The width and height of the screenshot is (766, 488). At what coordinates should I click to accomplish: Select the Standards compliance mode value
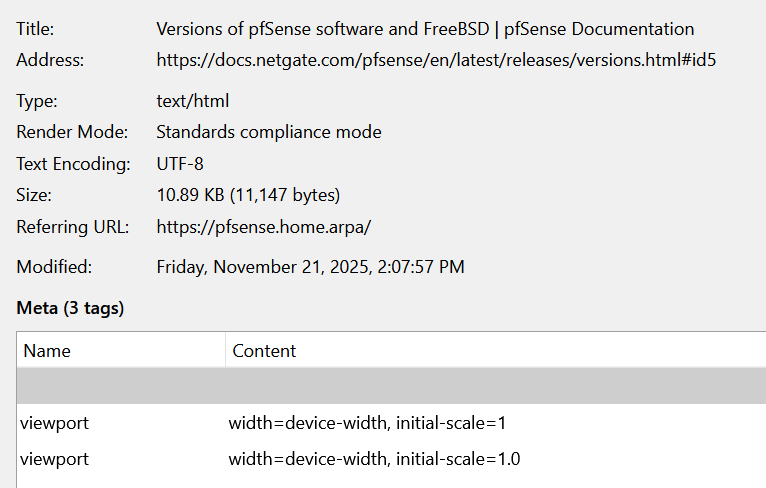click(269, 132)
